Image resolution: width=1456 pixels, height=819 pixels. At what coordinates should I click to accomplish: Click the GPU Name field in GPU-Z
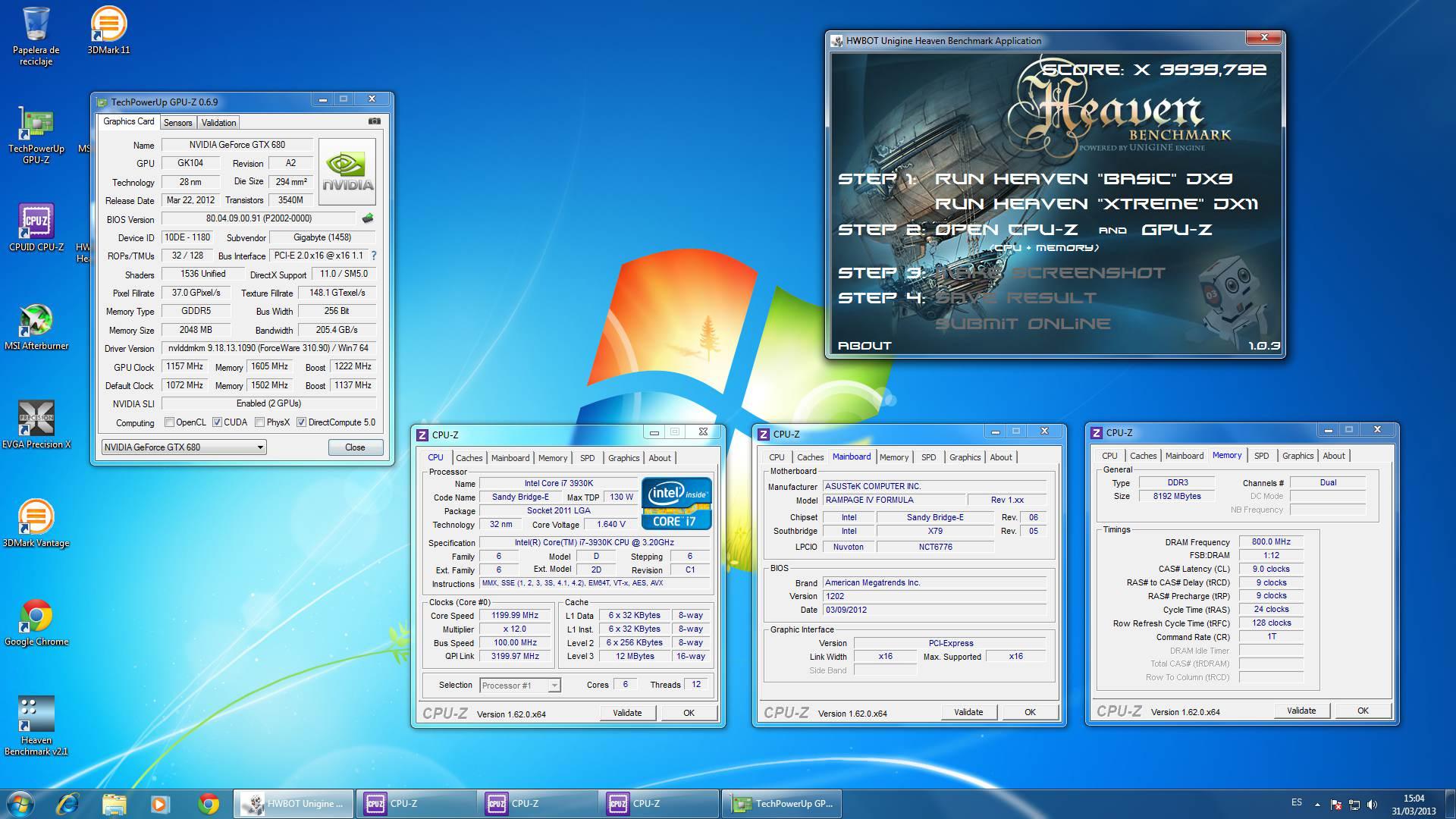point(236,145)
